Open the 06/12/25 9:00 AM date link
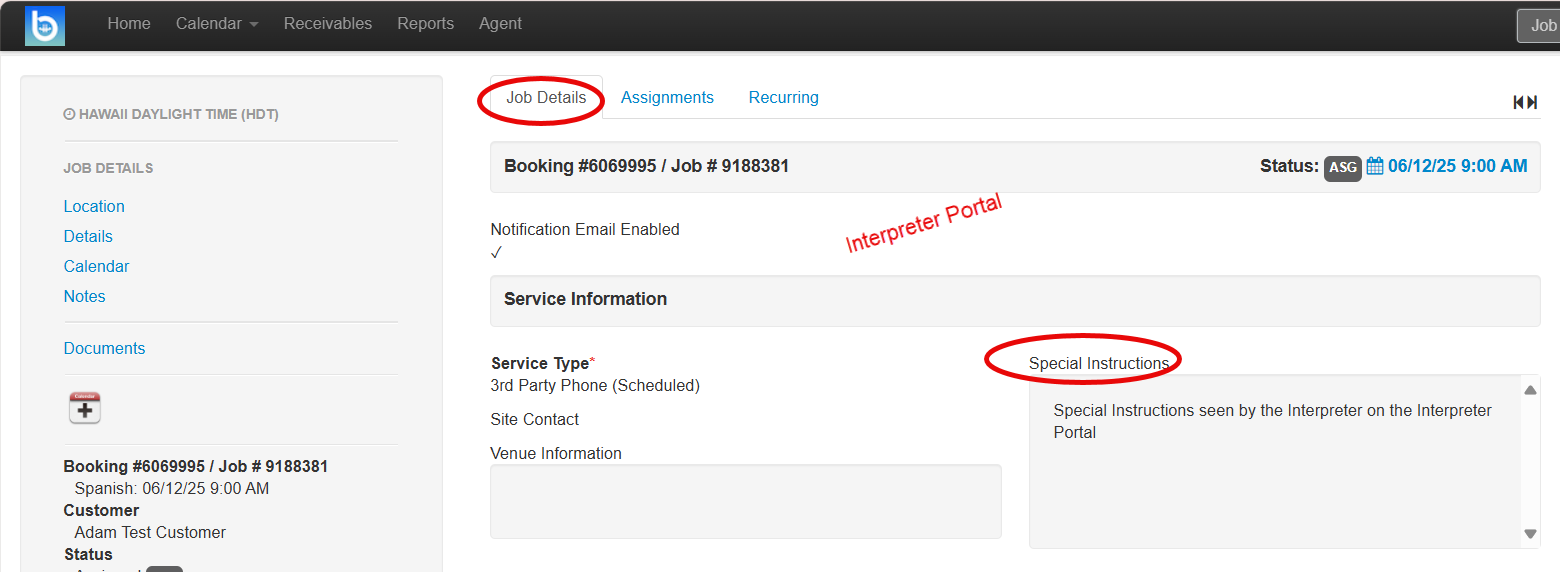 (1457, 166)
